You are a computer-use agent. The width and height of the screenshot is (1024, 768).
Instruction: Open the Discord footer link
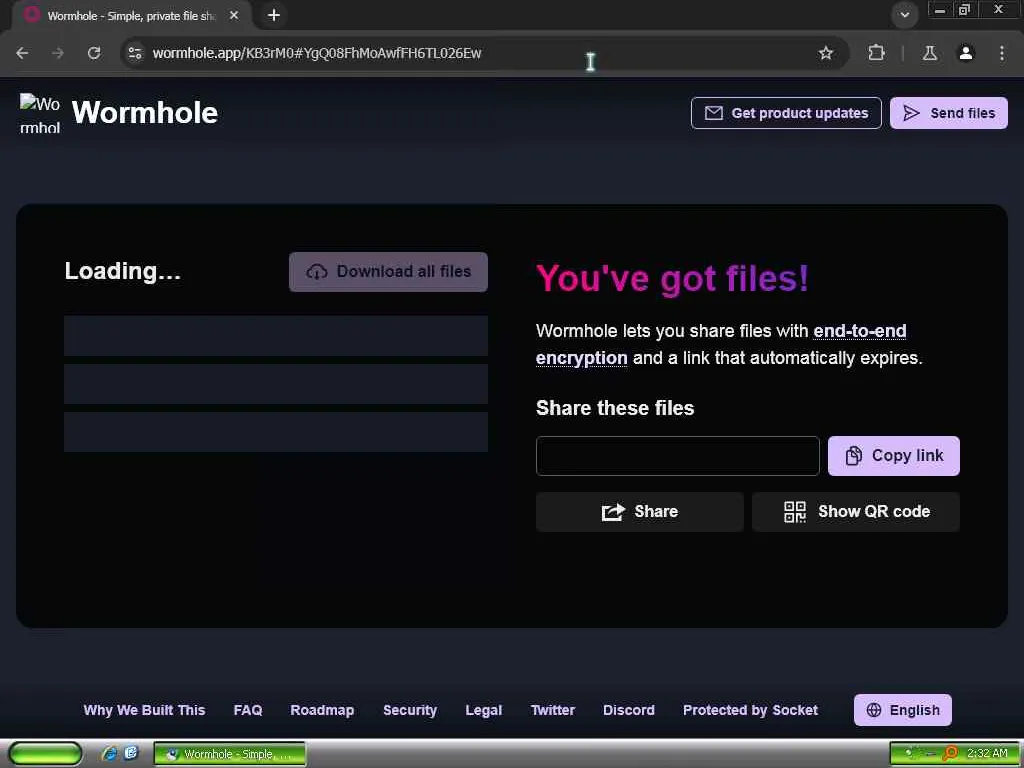click(x=628, y=710)
